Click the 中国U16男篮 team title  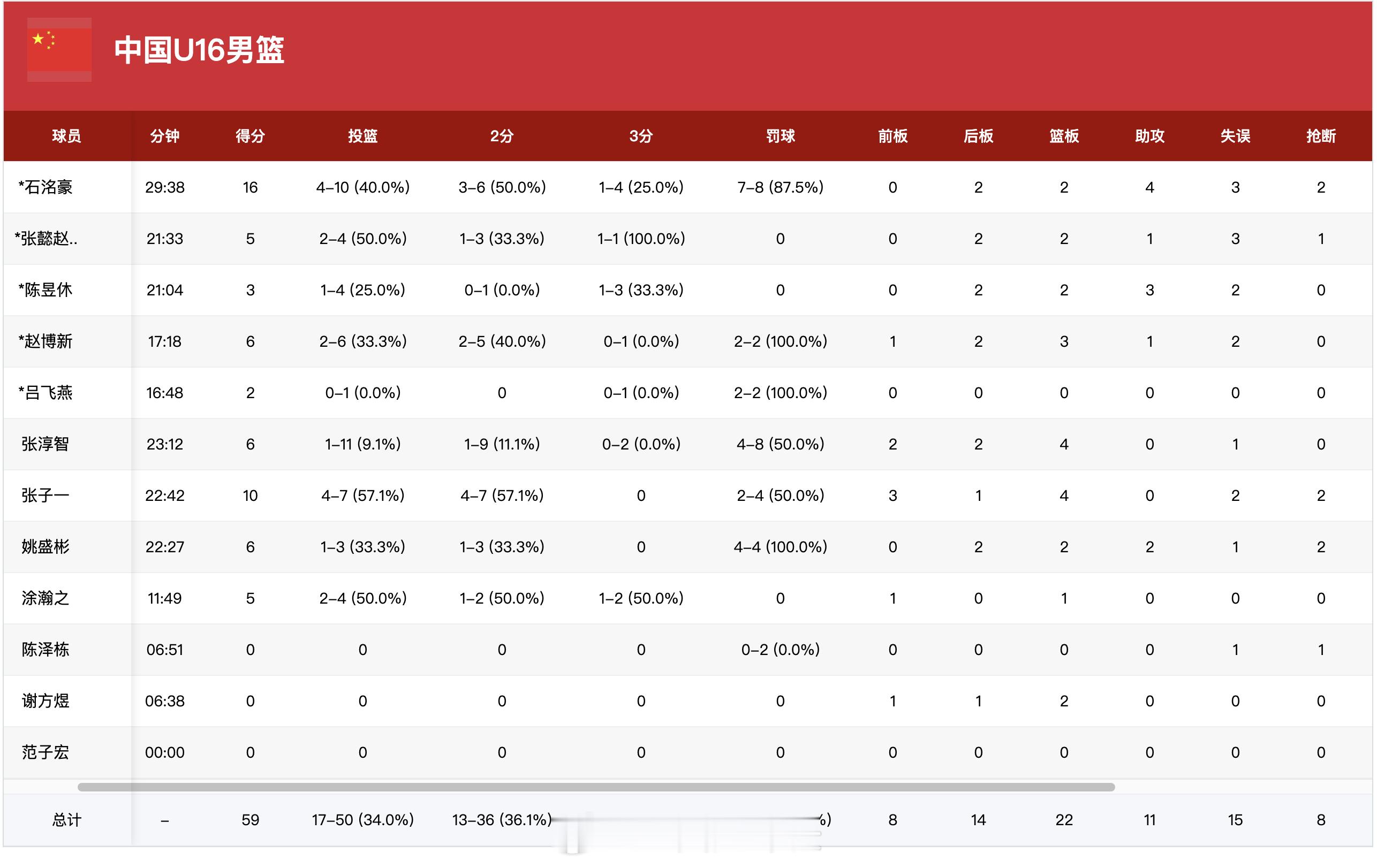199,50
